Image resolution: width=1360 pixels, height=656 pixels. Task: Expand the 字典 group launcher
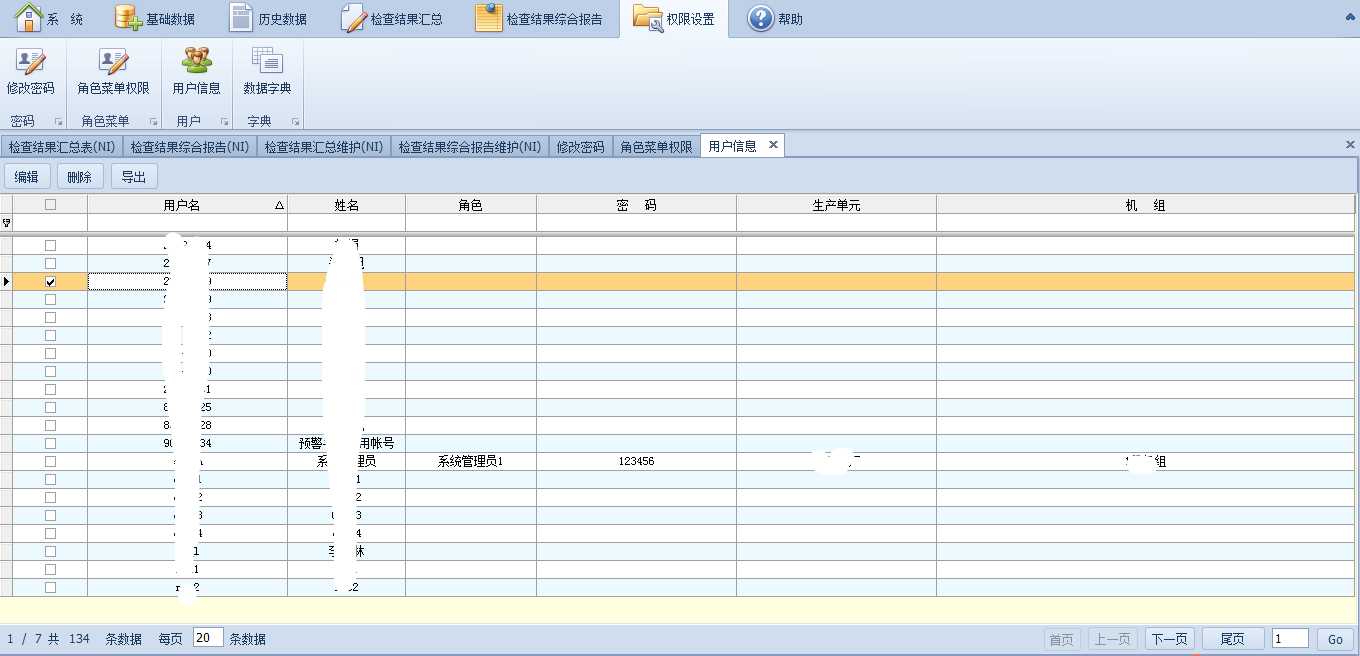click(x=296, y=122)
